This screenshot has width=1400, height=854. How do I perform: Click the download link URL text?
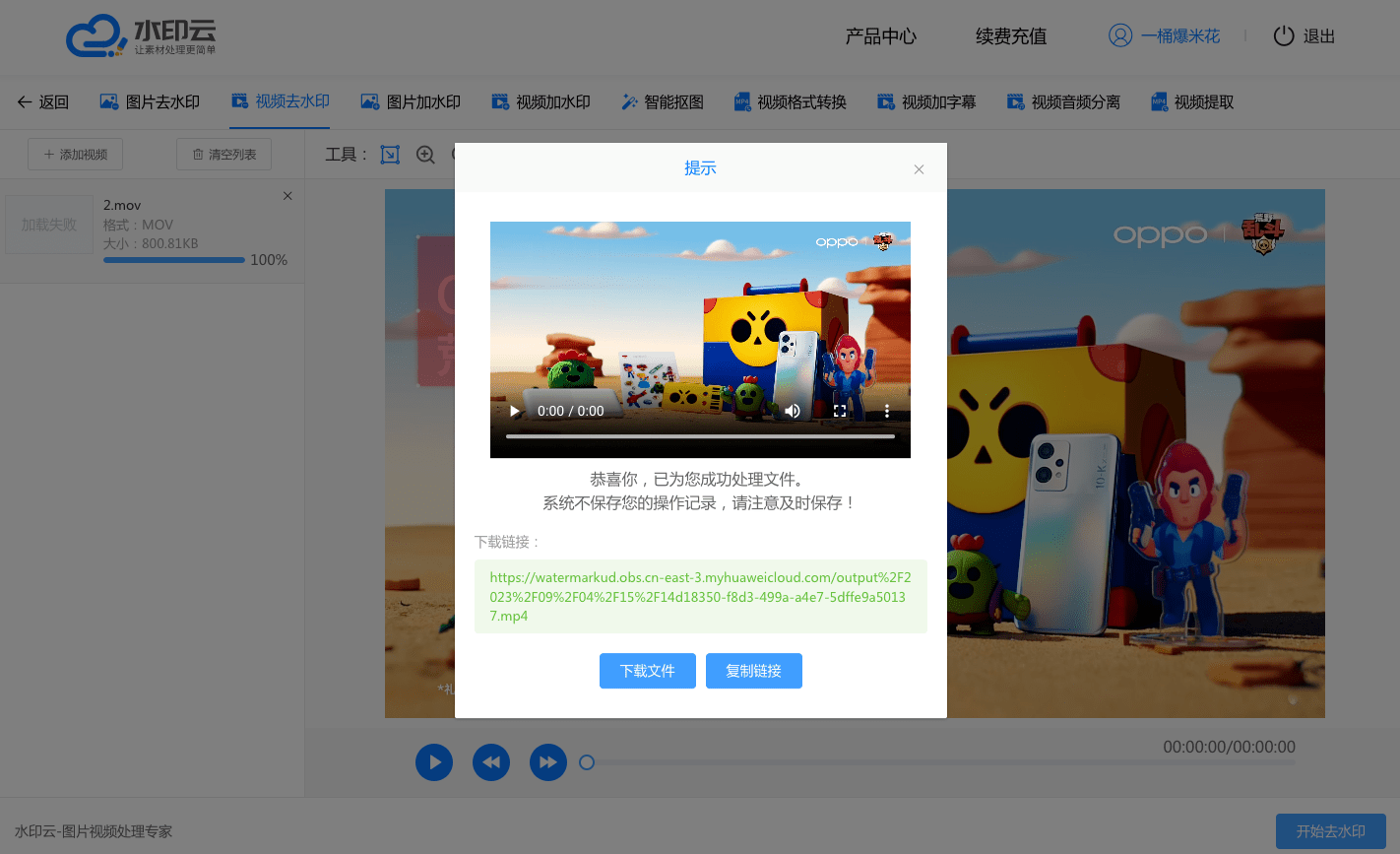(700, 597)
